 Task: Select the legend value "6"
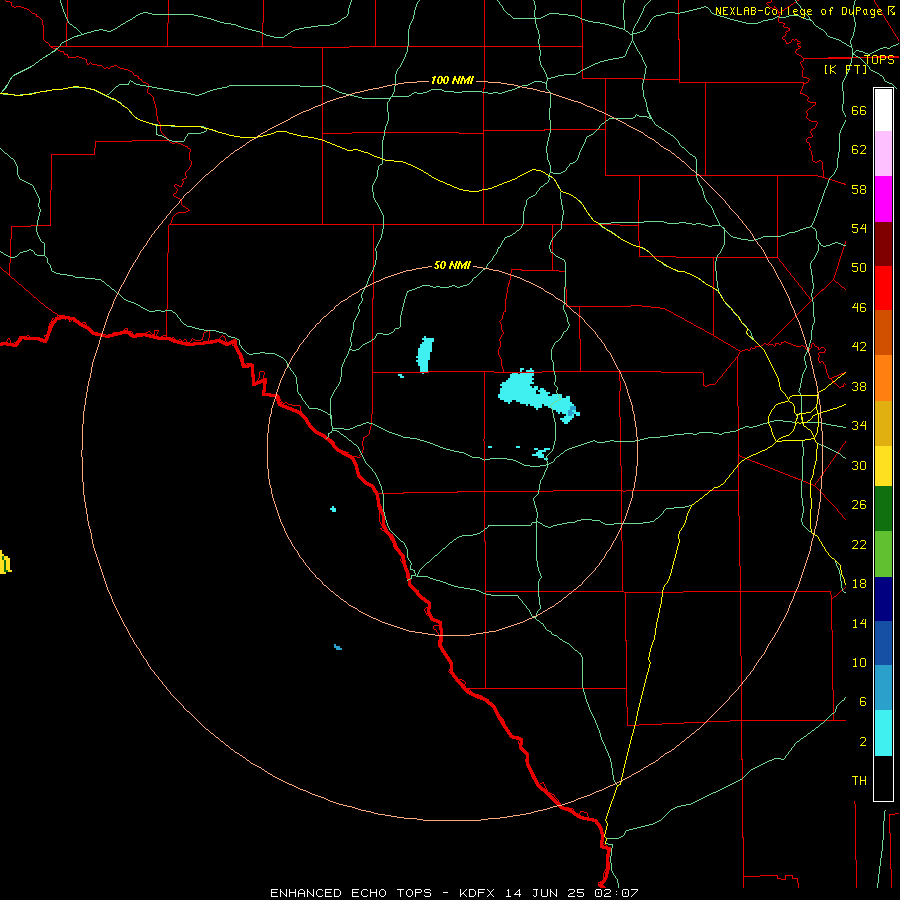click(x=863, y=702)
